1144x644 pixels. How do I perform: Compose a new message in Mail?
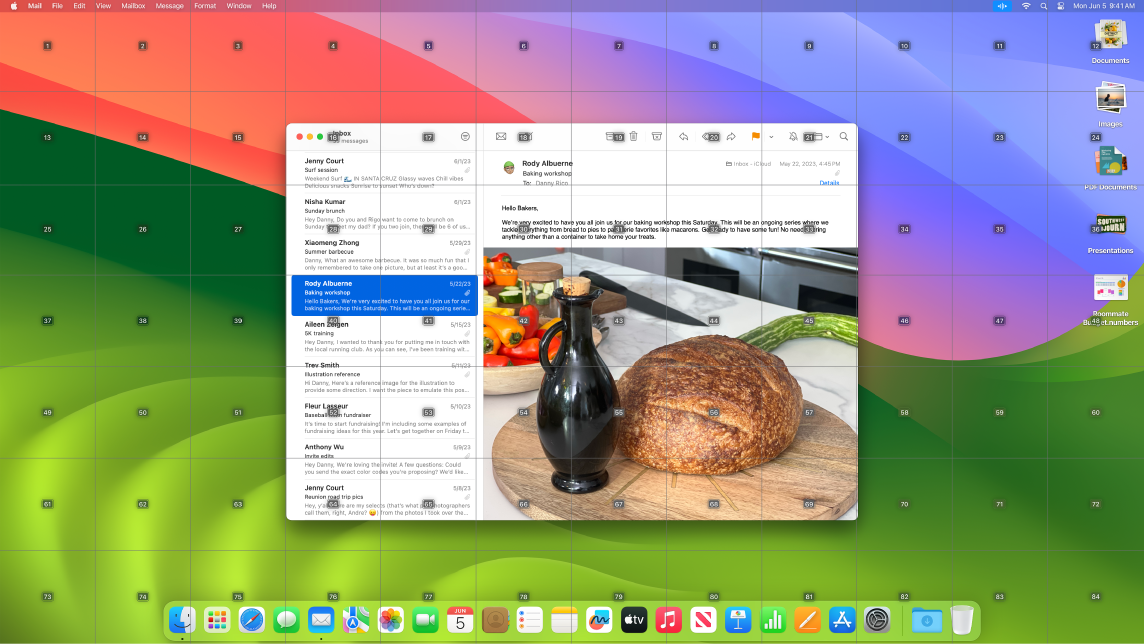(x=501, y=137)
